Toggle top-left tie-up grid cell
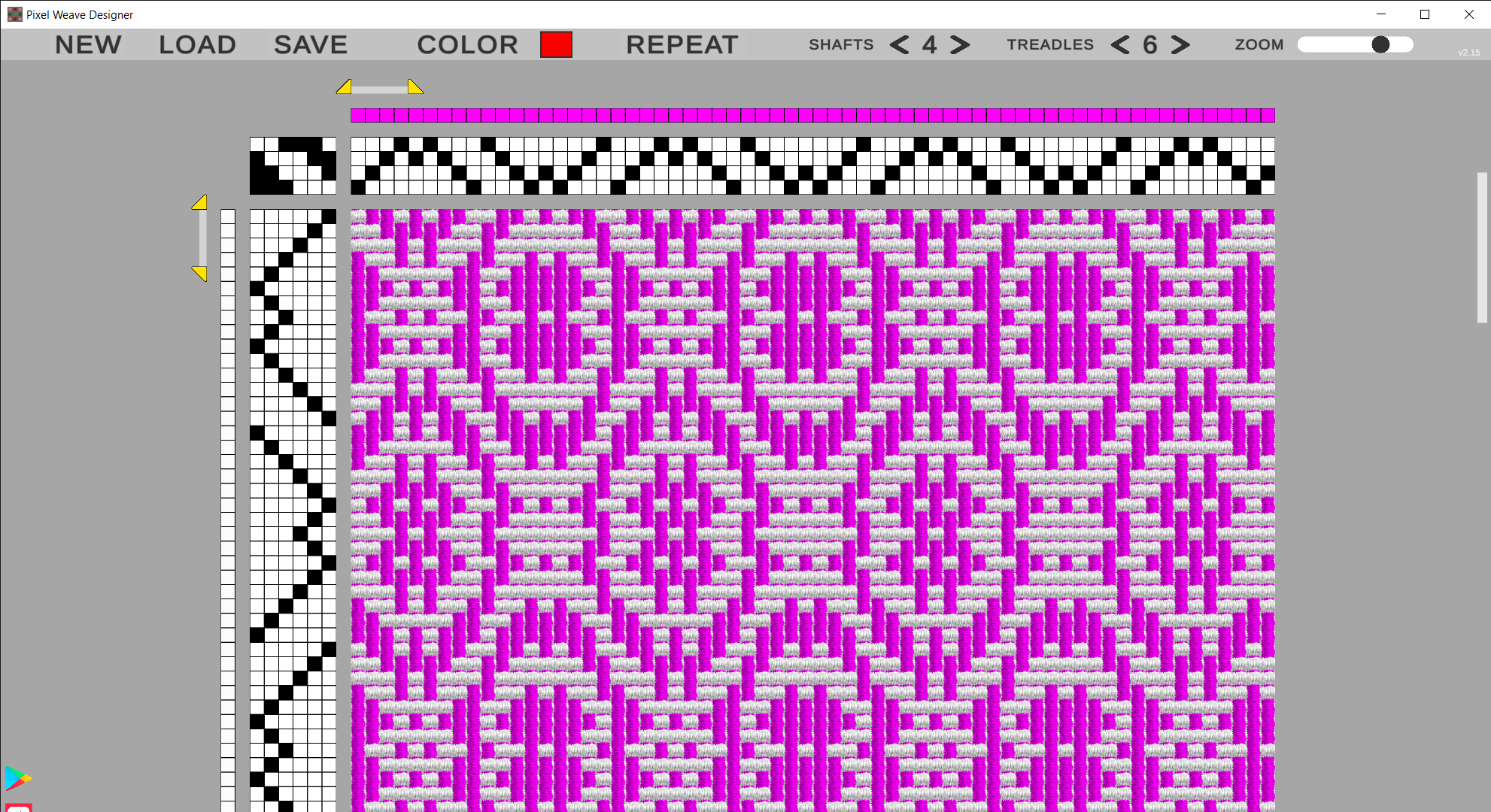This screenshot has width=1491, height=812. pyautogui.click(x=257, y=144)
